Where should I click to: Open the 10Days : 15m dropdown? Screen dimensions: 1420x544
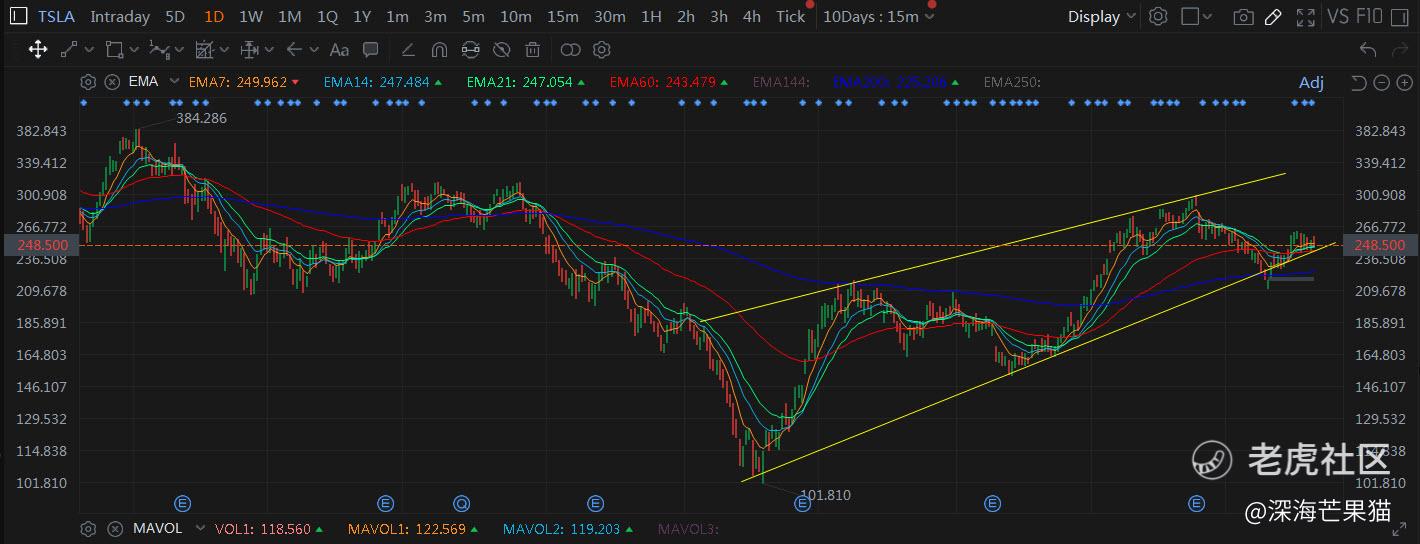pyautogui.click(x=879, y=16)
